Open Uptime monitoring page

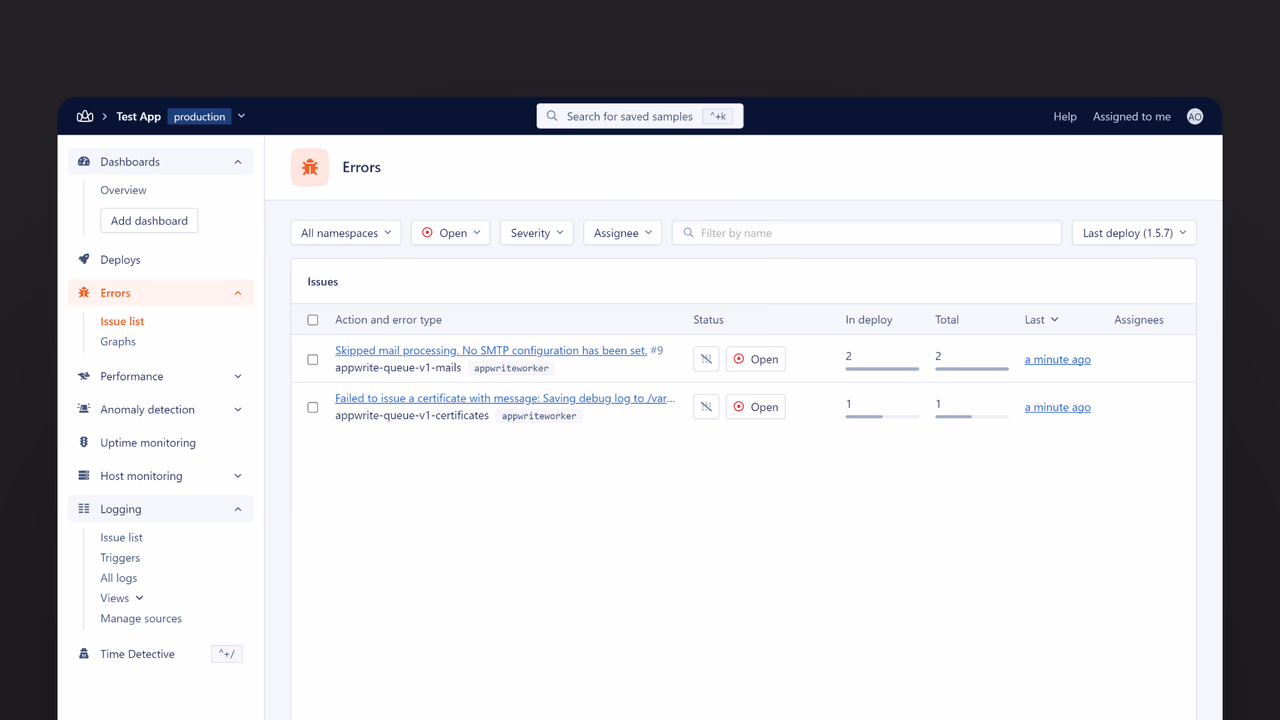148,443
